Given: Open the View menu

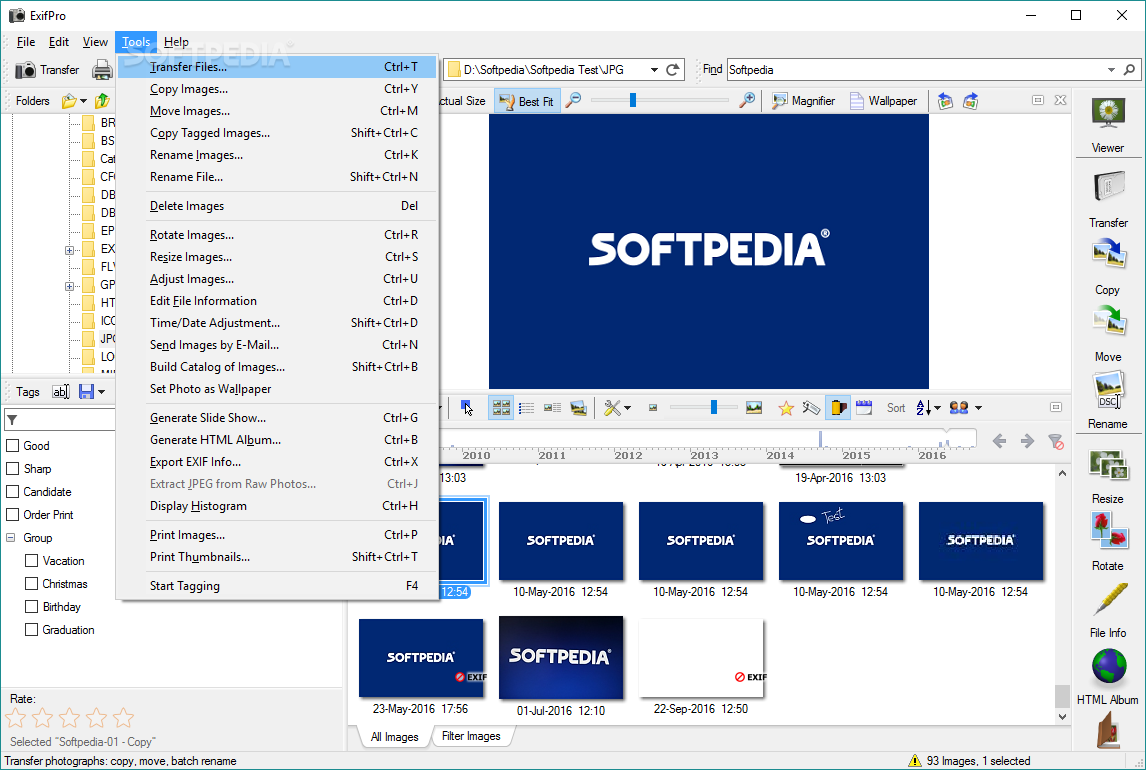Looking at the screenshot, I should (x=95, y=42).
